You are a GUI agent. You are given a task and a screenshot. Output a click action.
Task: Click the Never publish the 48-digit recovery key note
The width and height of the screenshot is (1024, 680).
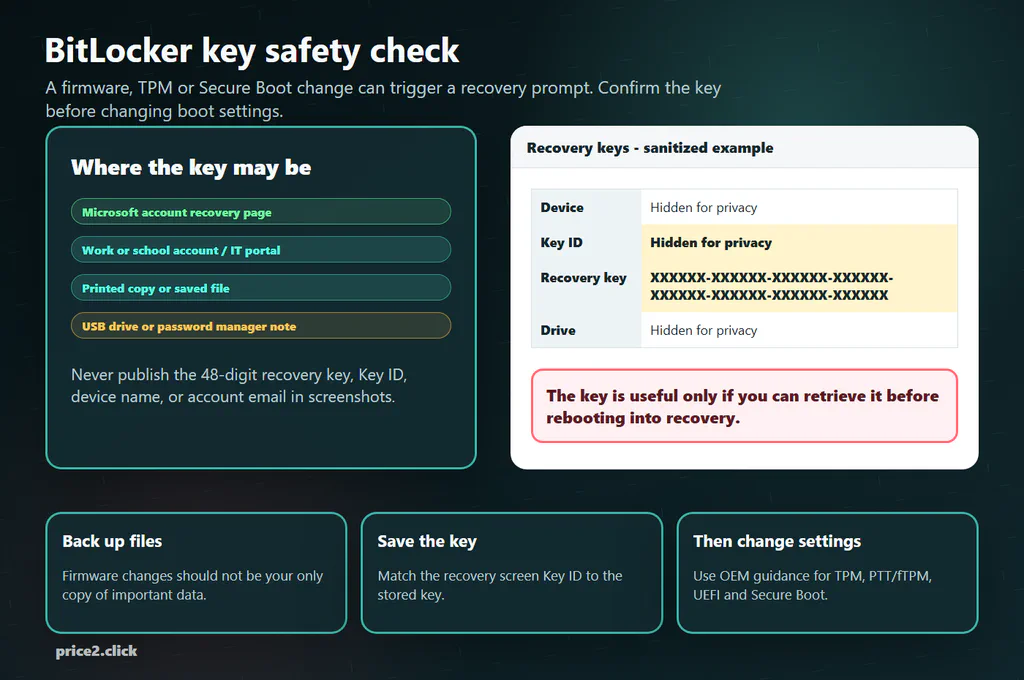239,385
